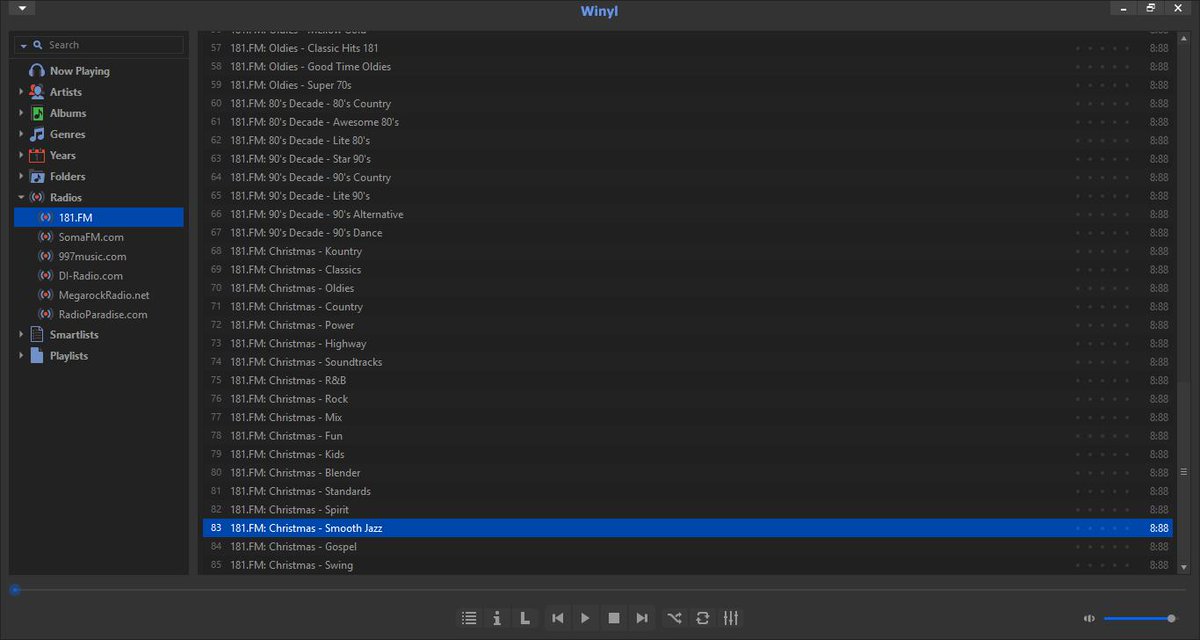Expand the Albums tree node

click(x=21, y=113)
